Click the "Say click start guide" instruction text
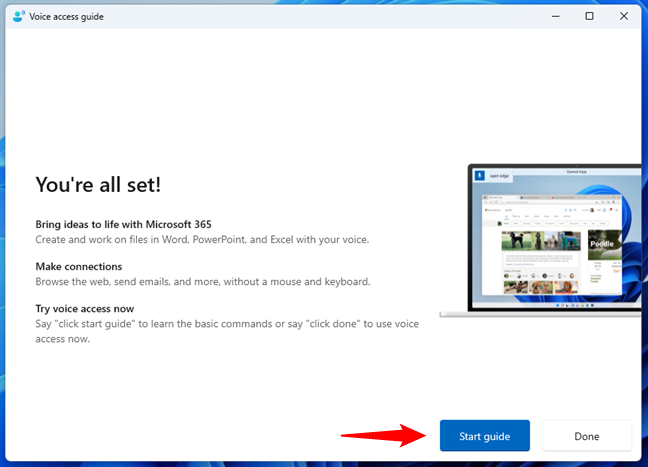This screenshot has height=467, width=648. (227, 331)
